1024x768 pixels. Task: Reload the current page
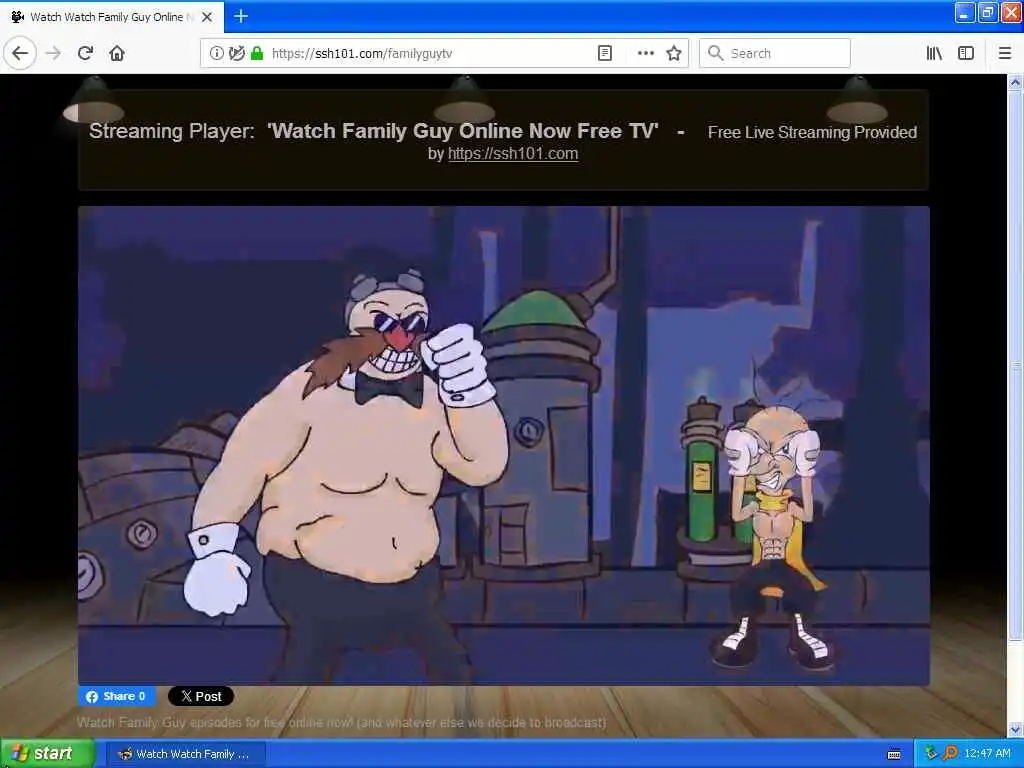pyautogui.click(x=85, y=53)
